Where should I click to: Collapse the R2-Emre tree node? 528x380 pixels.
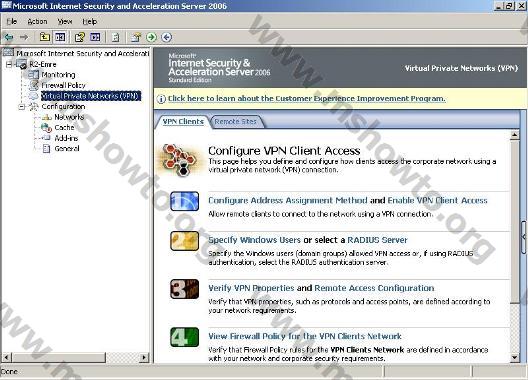9,64
